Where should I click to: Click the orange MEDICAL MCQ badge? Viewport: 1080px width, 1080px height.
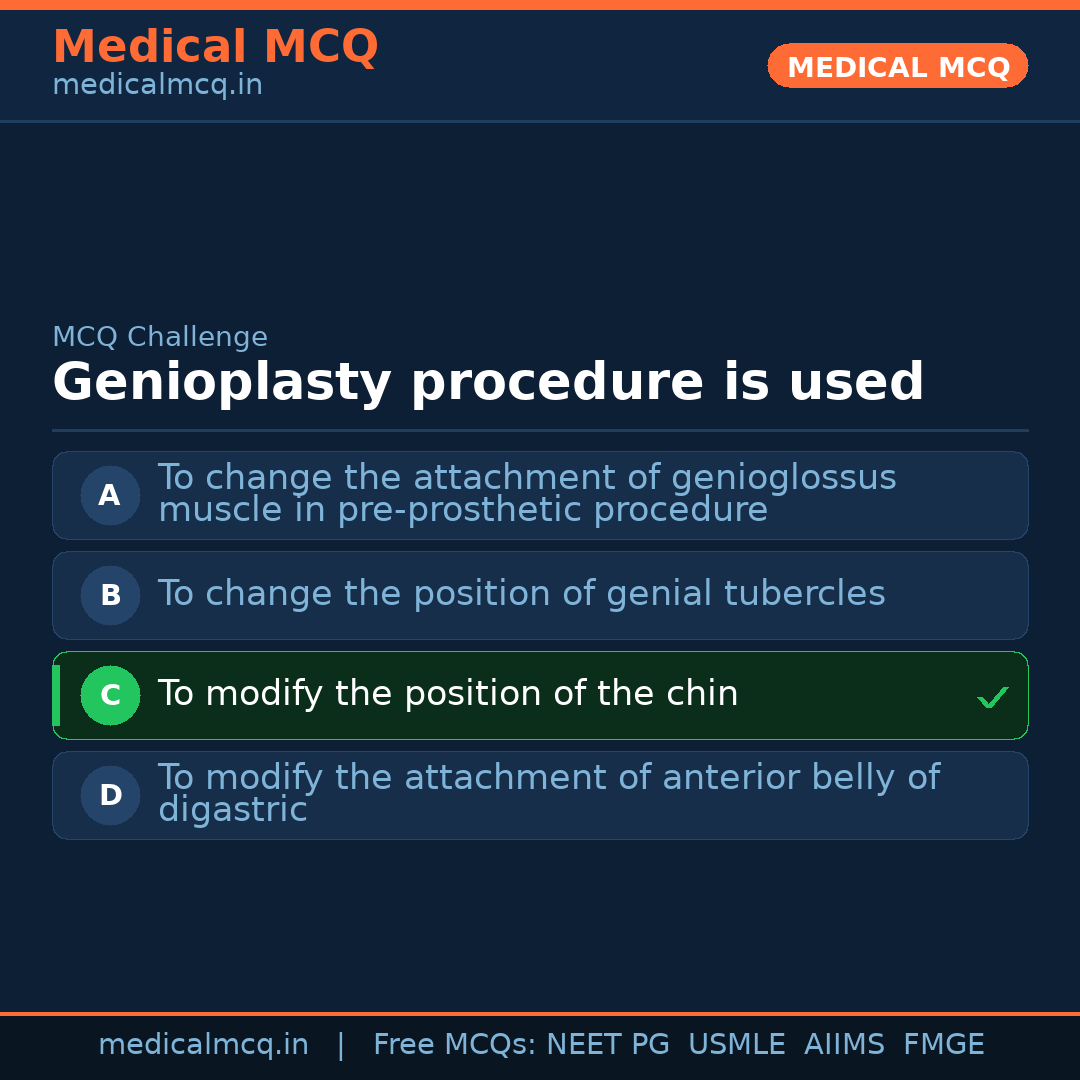click(x=897, y=67)
